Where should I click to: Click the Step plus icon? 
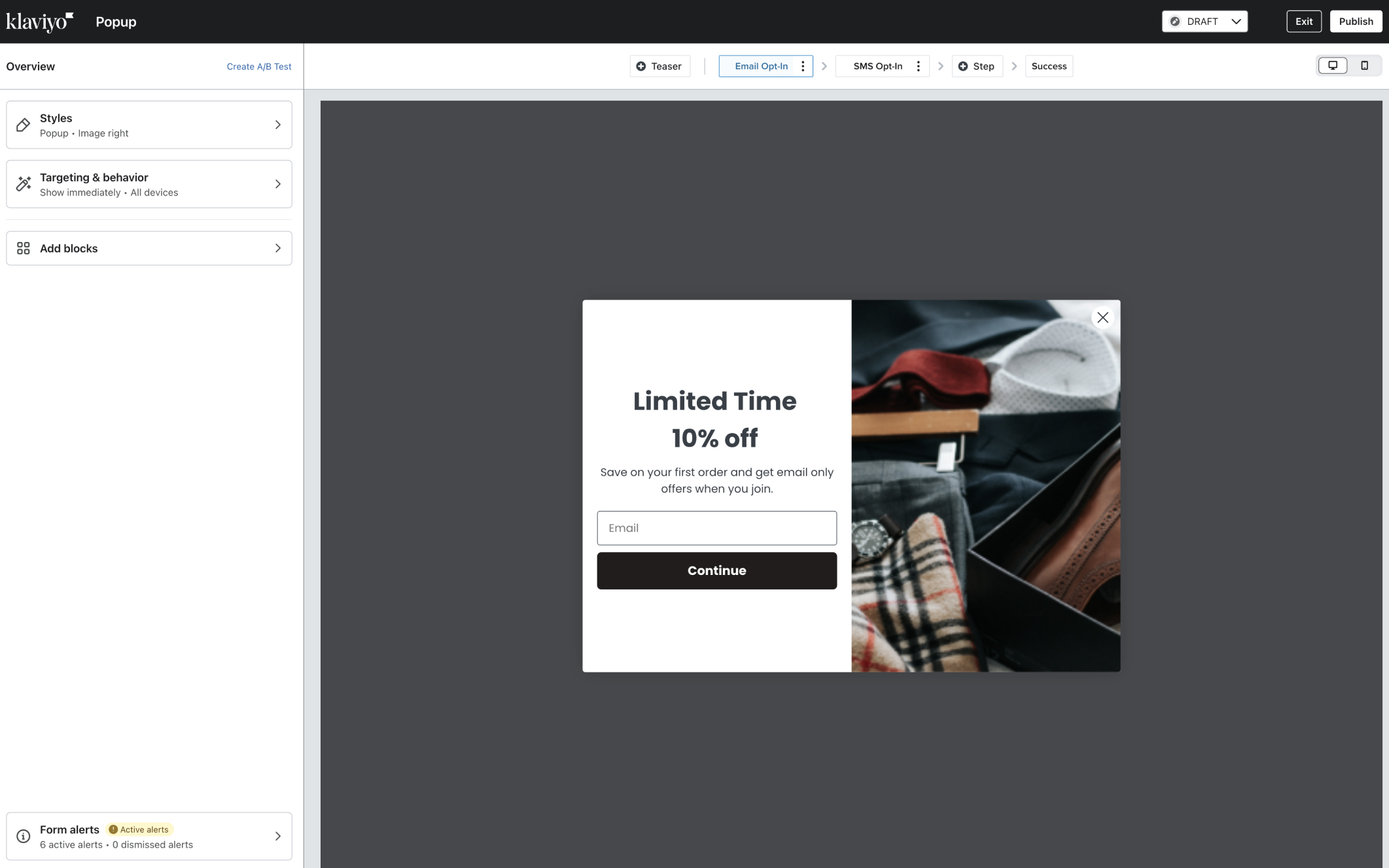[x=963, y=66]
